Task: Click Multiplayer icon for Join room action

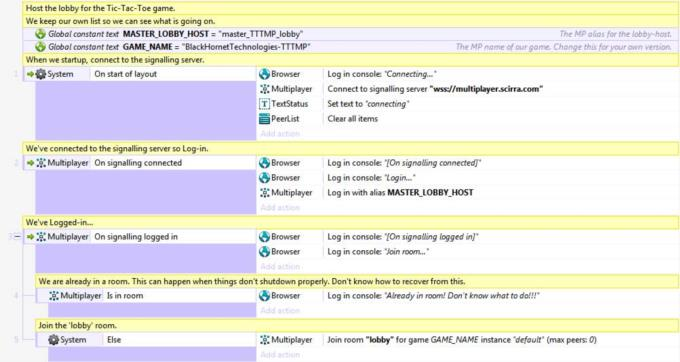Action: pyautogui.click(x=265, y=340)
